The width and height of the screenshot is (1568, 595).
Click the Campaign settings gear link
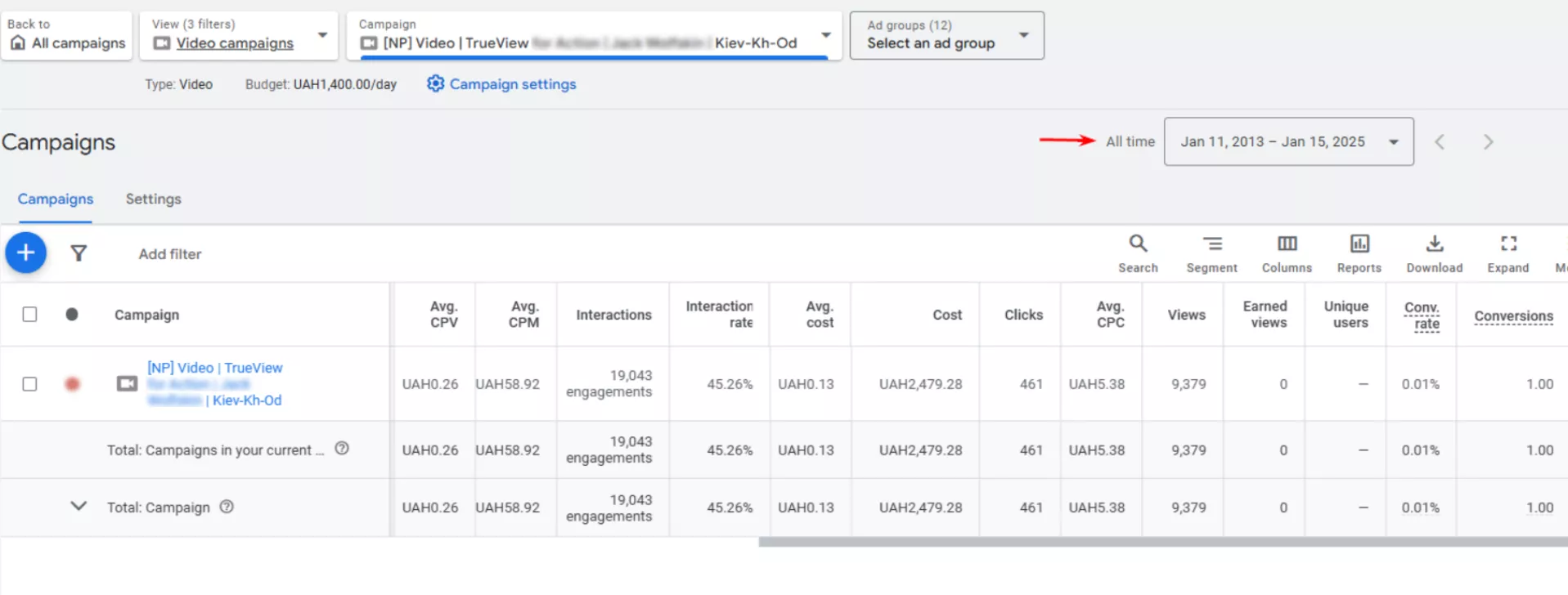[x=501, y=84]
